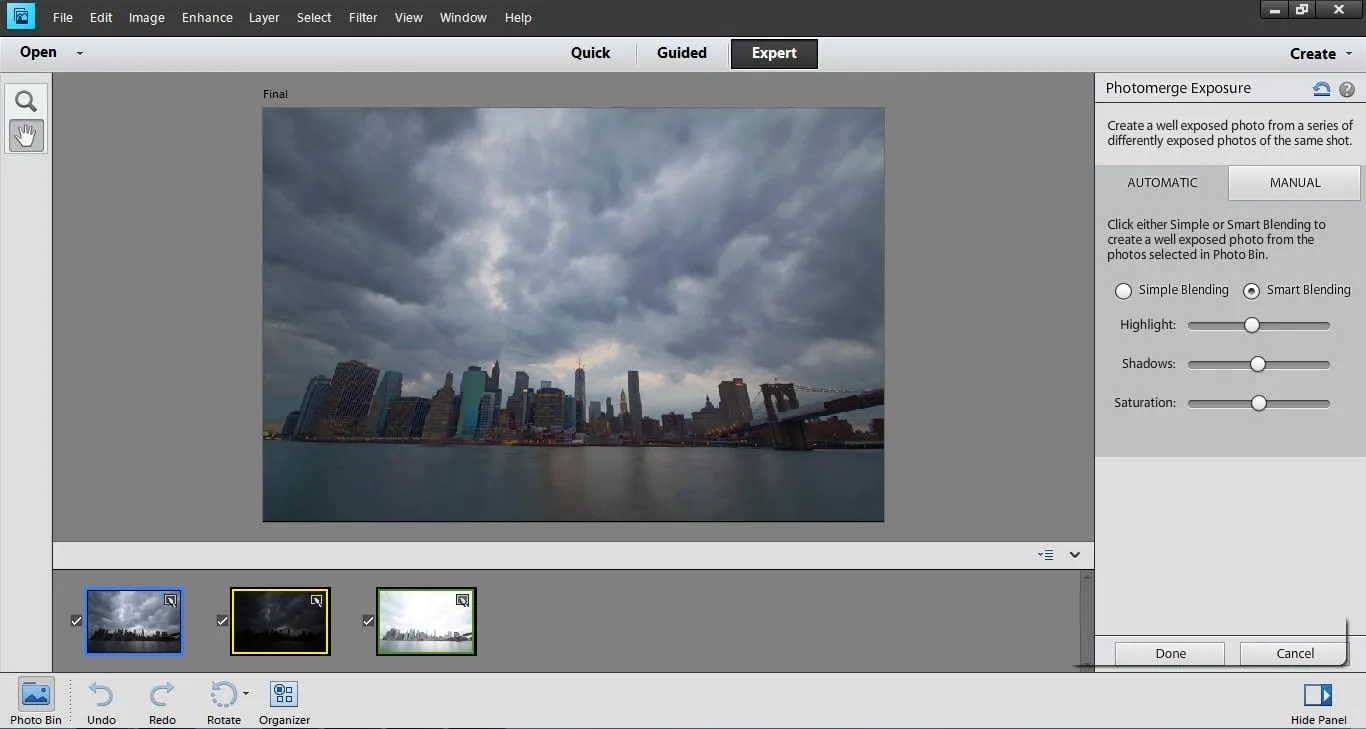Select Smart Blending
Screen dimensions: 1366x729
pyautogui.click(x=1251, y=290)
